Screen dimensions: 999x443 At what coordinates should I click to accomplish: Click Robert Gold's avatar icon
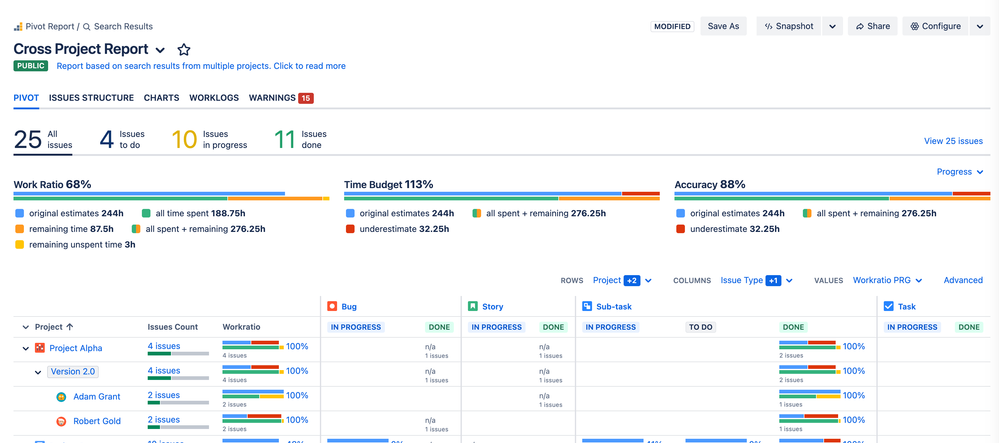click(61, 421)
